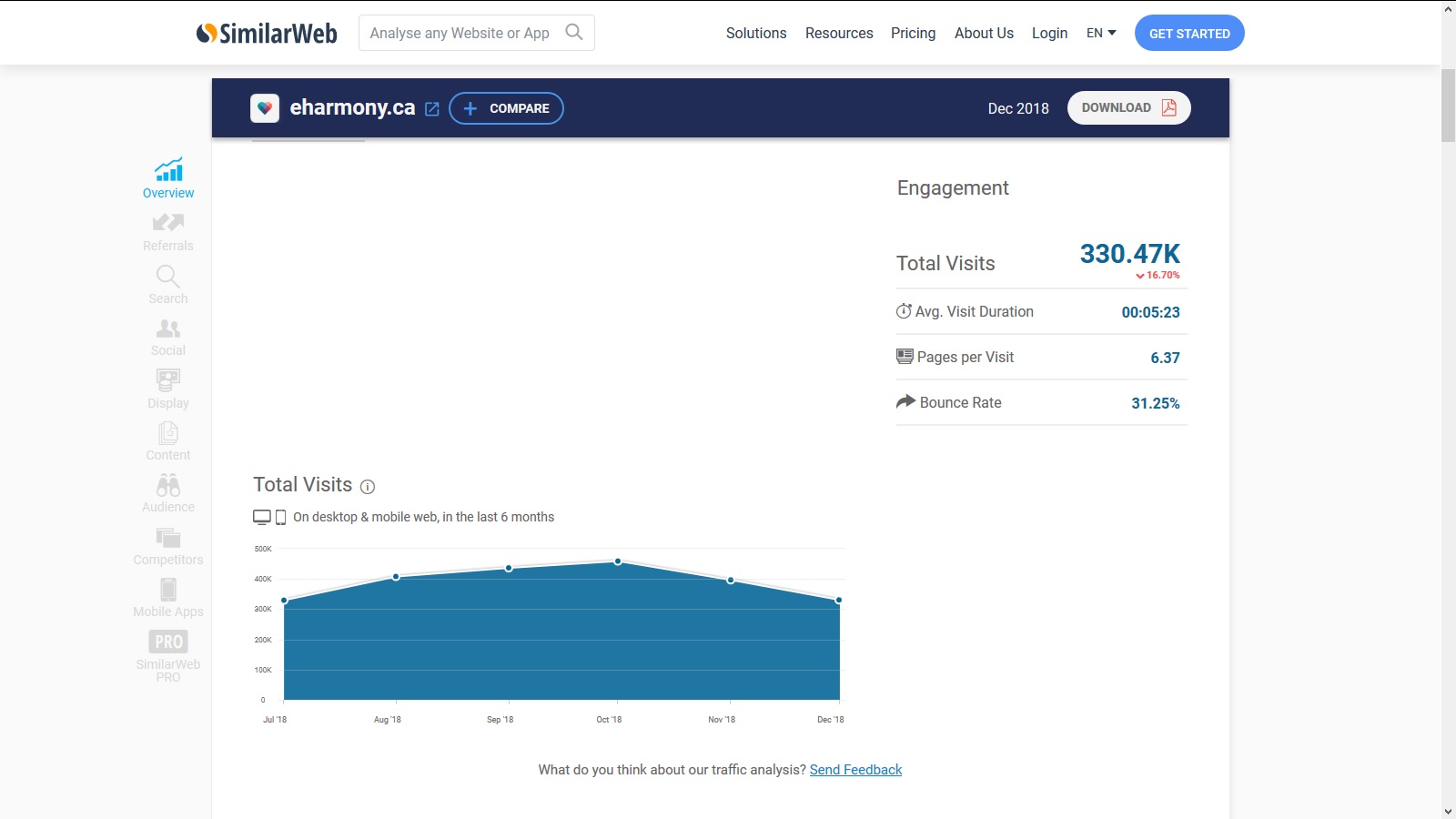Viewport: 1456px width, 819px height.
Task: Click the 16.70% decrease indicator
Action: [1158, 275]
